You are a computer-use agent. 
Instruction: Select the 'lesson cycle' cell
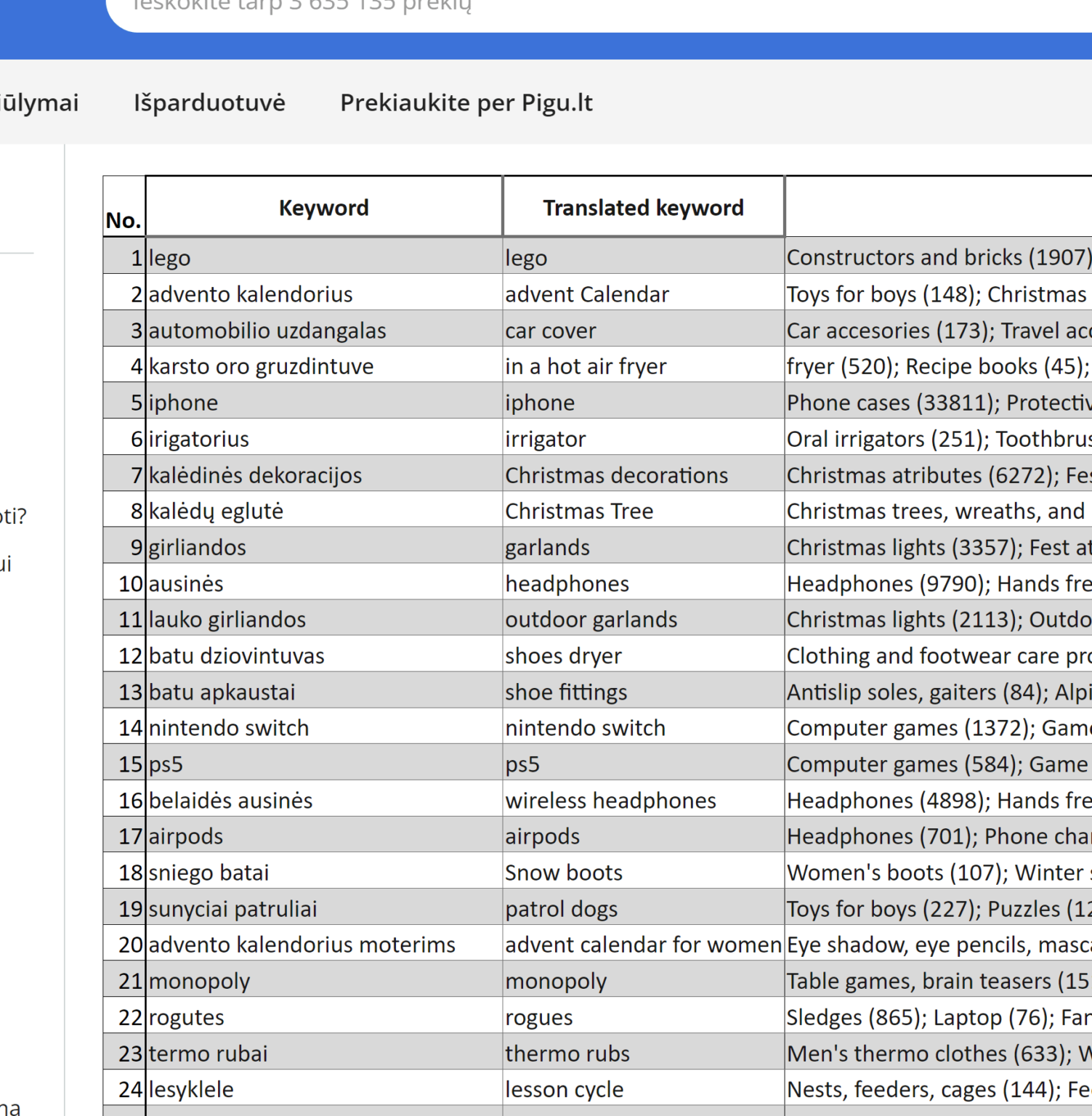point(643,1088)
